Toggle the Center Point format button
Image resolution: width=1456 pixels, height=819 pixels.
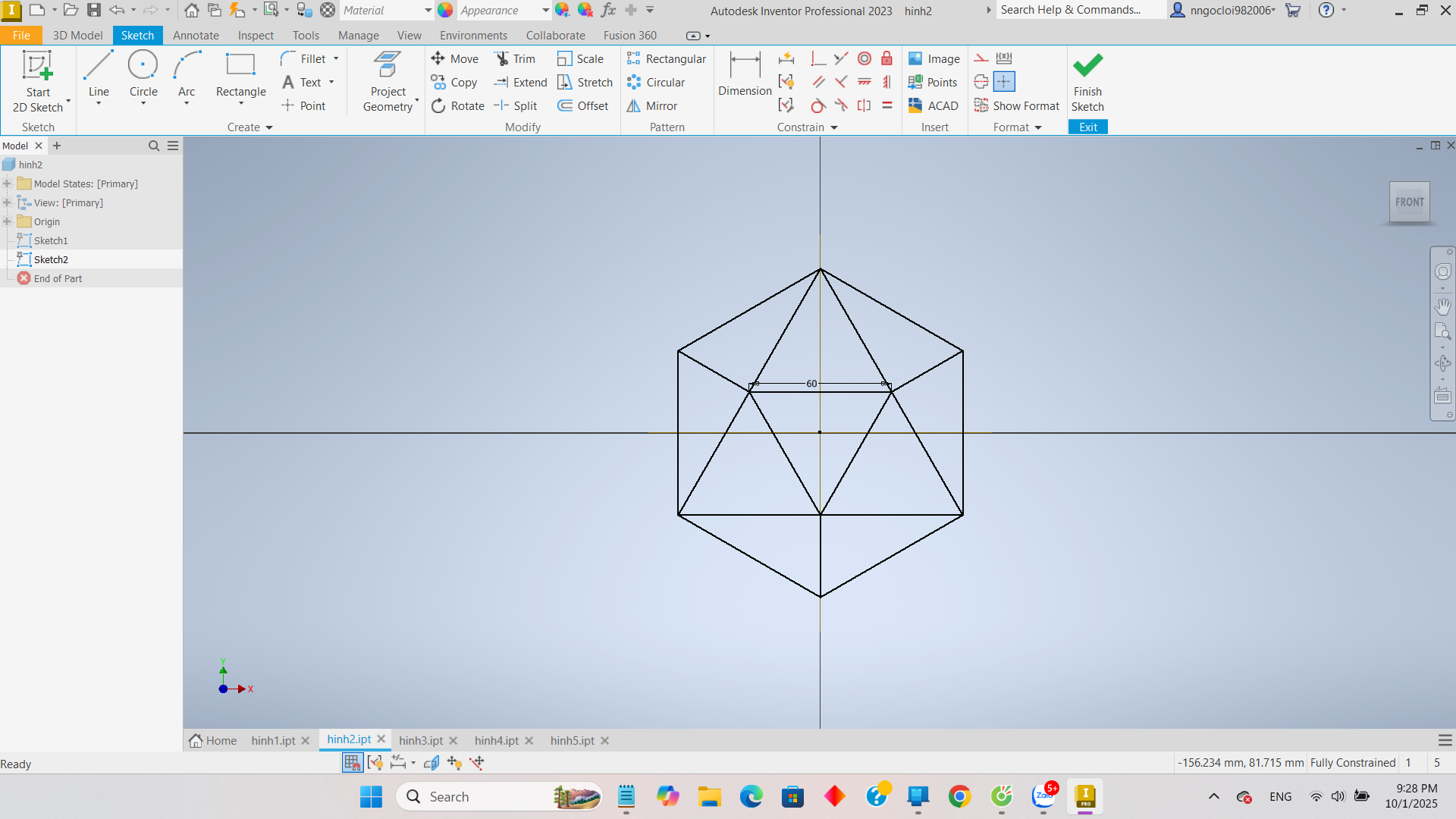coord(1003,82)
